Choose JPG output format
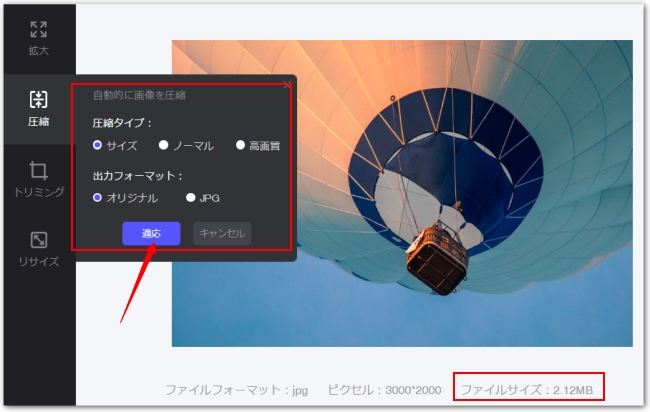This screenshot has height=412, width=650. pyautogui.click(x=203, y=198)
